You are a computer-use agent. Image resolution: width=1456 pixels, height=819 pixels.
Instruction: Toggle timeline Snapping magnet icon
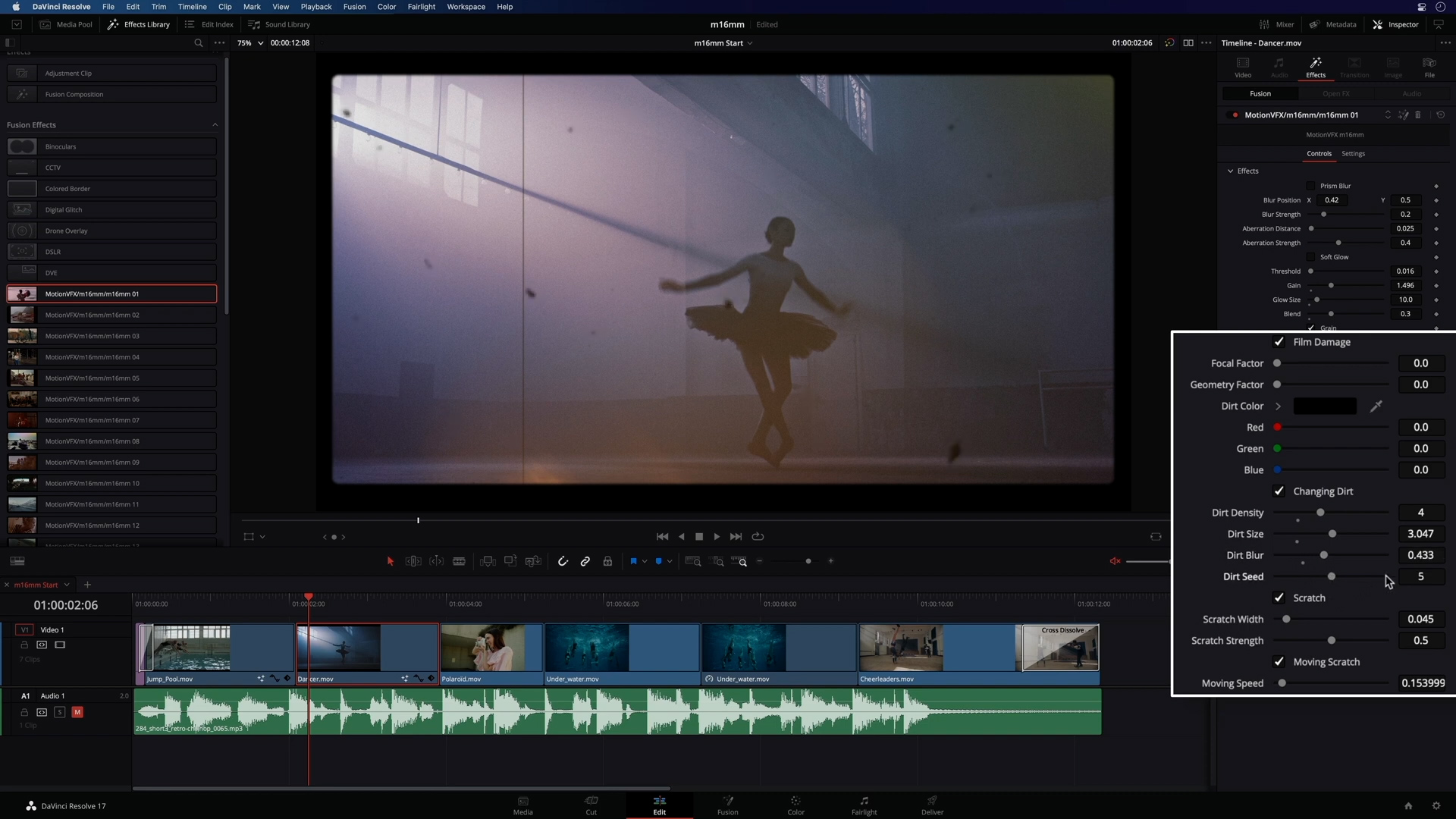[563, 561]
